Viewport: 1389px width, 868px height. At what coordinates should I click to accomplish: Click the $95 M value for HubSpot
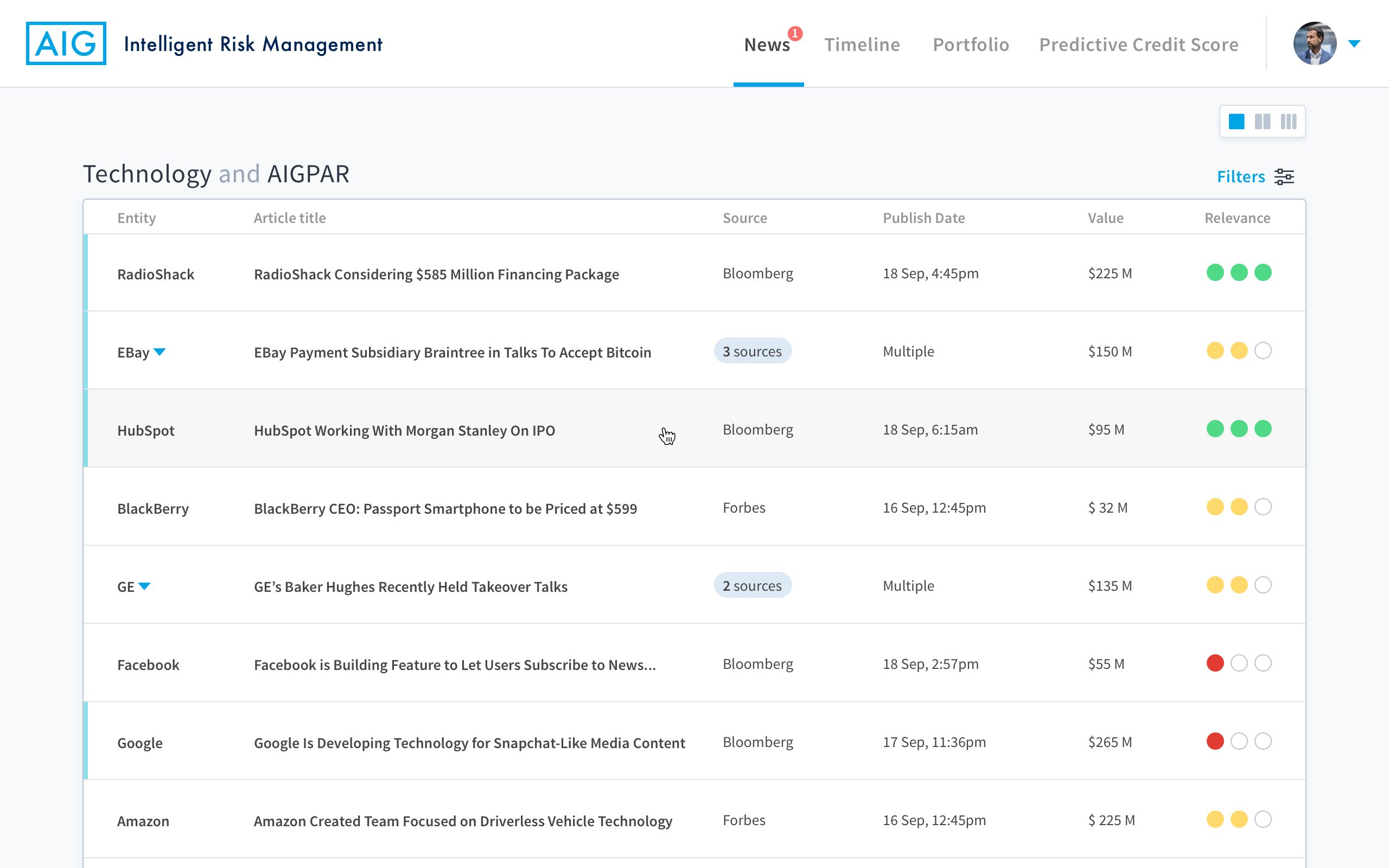coord(1106,430)
